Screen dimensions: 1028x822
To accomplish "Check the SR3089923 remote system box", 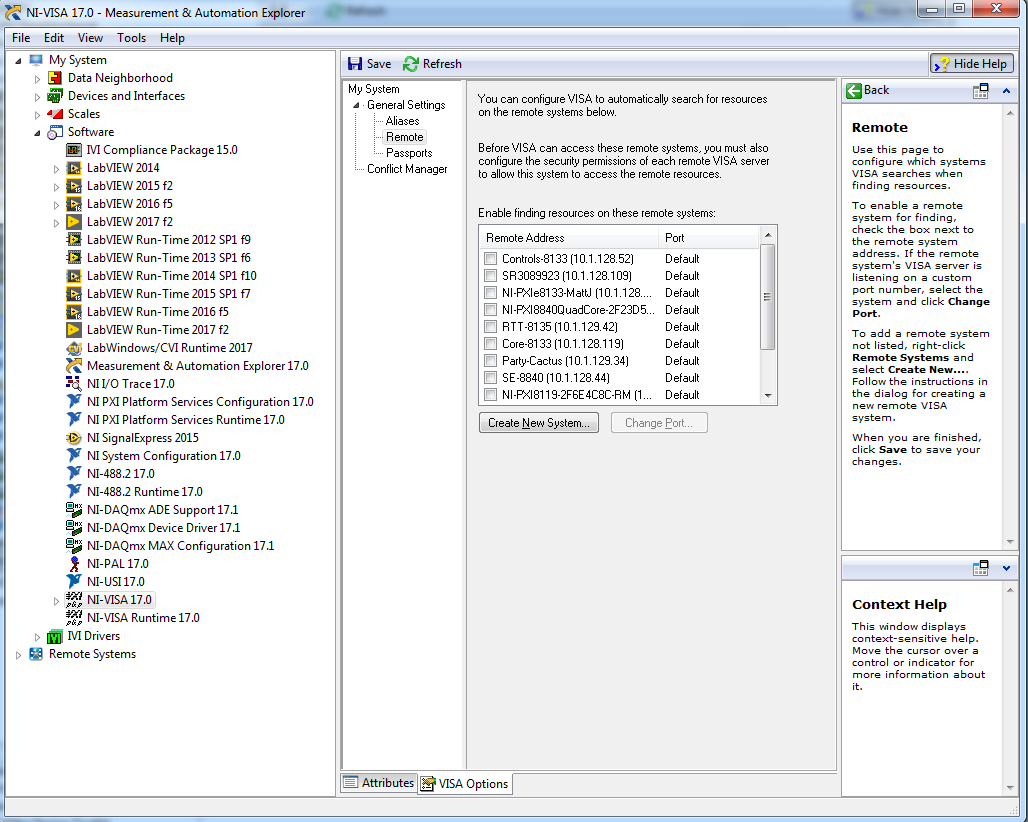I will coord(490,276).
